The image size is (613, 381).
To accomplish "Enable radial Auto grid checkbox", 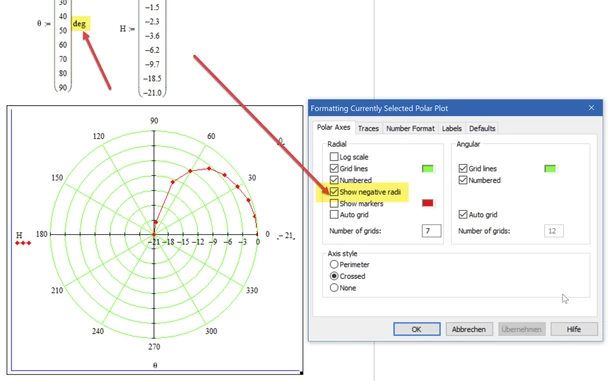I will click(334, 215).
